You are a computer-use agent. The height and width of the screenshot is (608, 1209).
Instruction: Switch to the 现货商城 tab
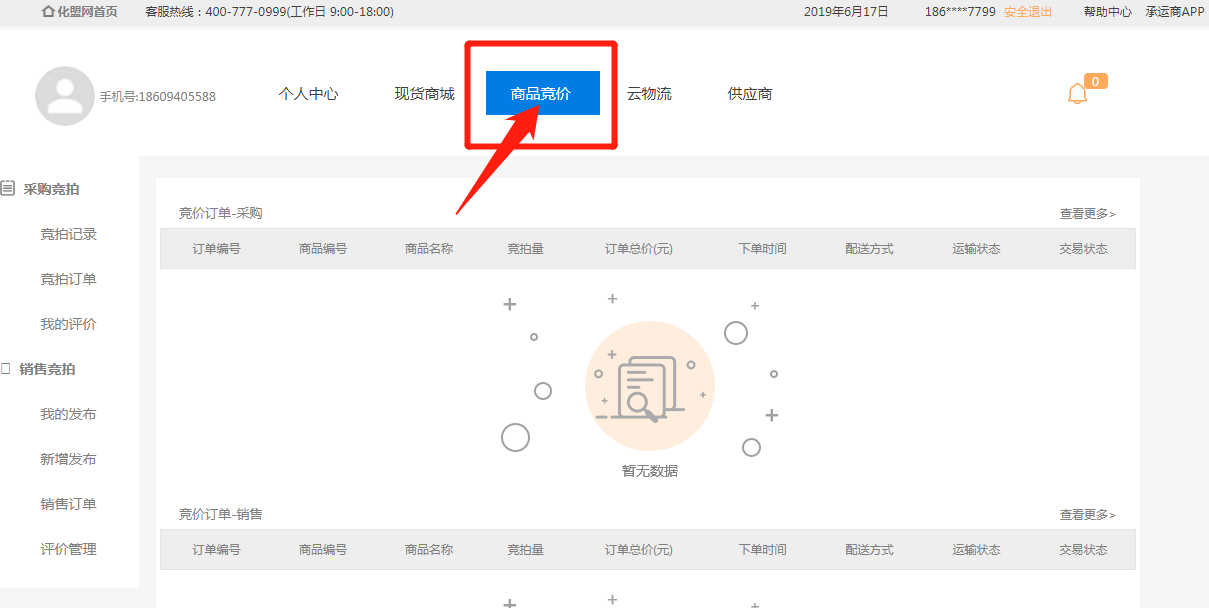point(424,94)
